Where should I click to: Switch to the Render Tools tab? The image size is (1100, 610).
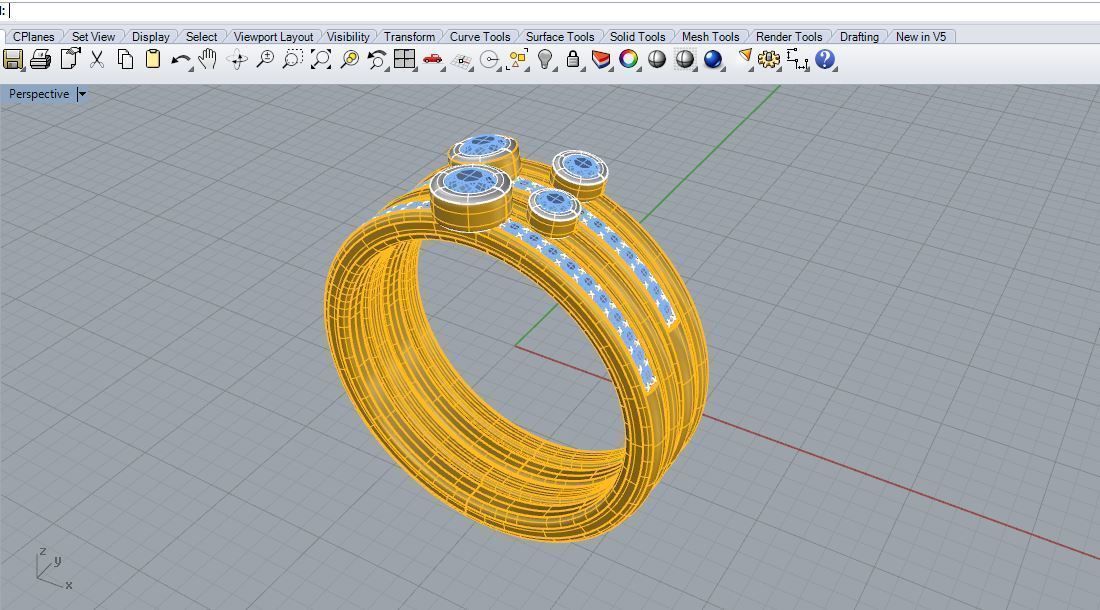pos(789,36)
